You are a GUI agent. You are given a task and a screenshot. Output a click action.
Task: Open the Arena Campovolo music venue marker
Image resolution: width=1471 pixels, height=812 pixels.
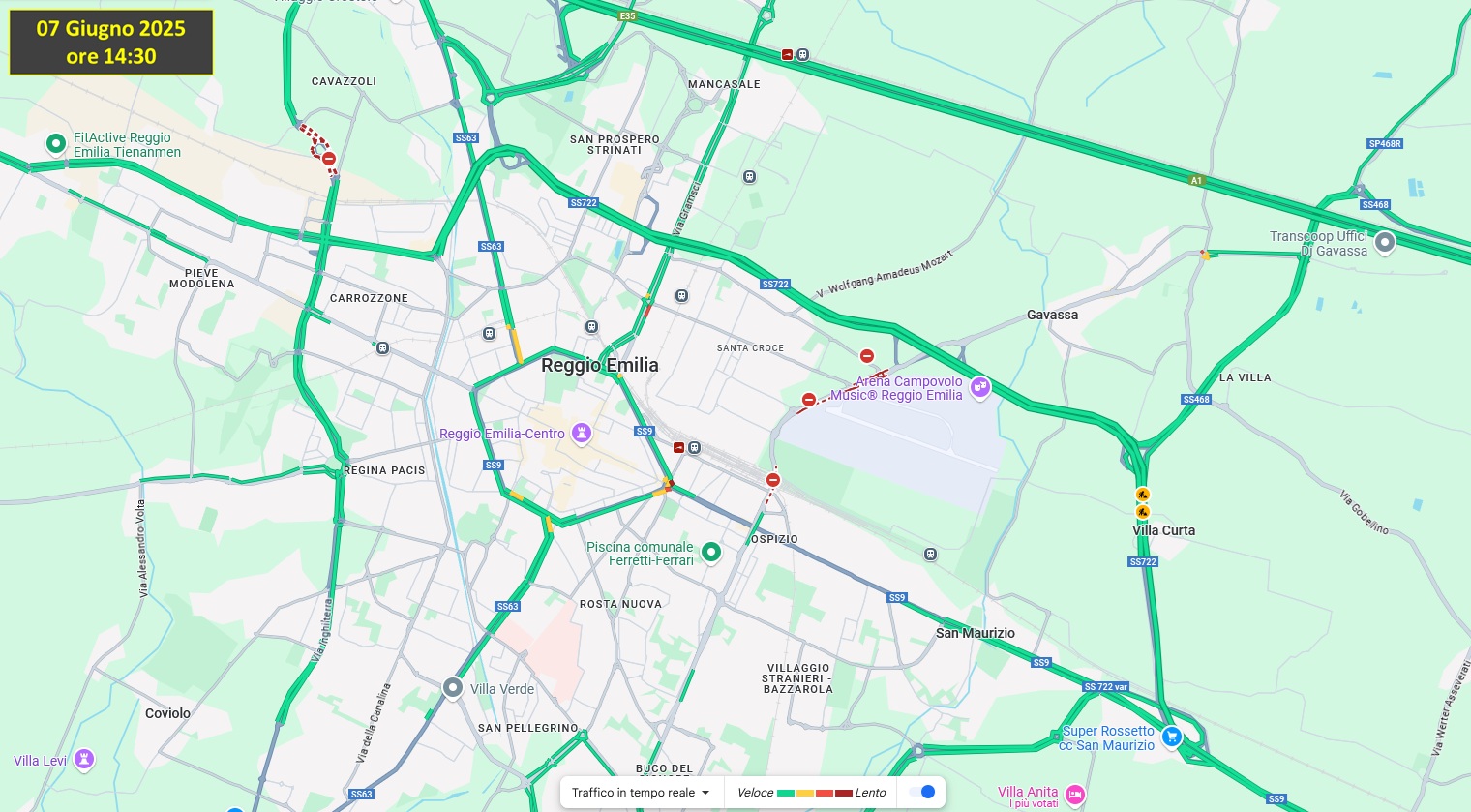pos(980,388)
